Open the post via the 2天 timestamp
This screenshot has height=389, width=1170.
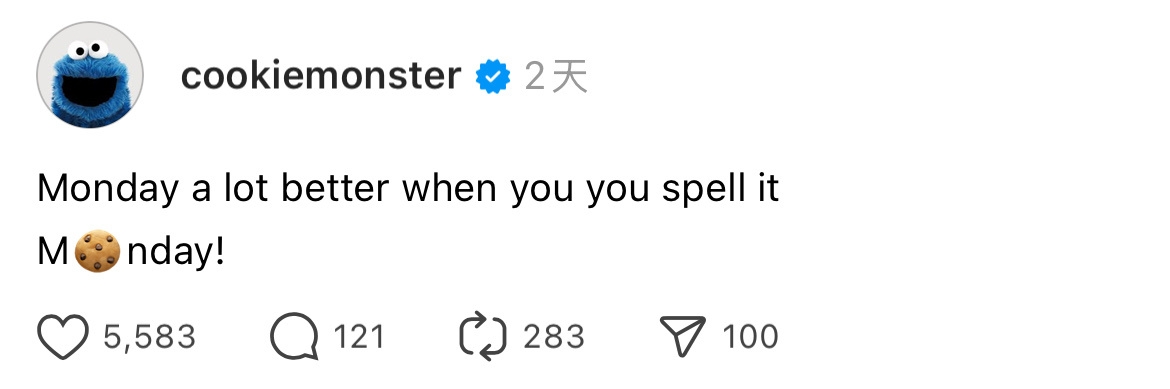[556, 76]
